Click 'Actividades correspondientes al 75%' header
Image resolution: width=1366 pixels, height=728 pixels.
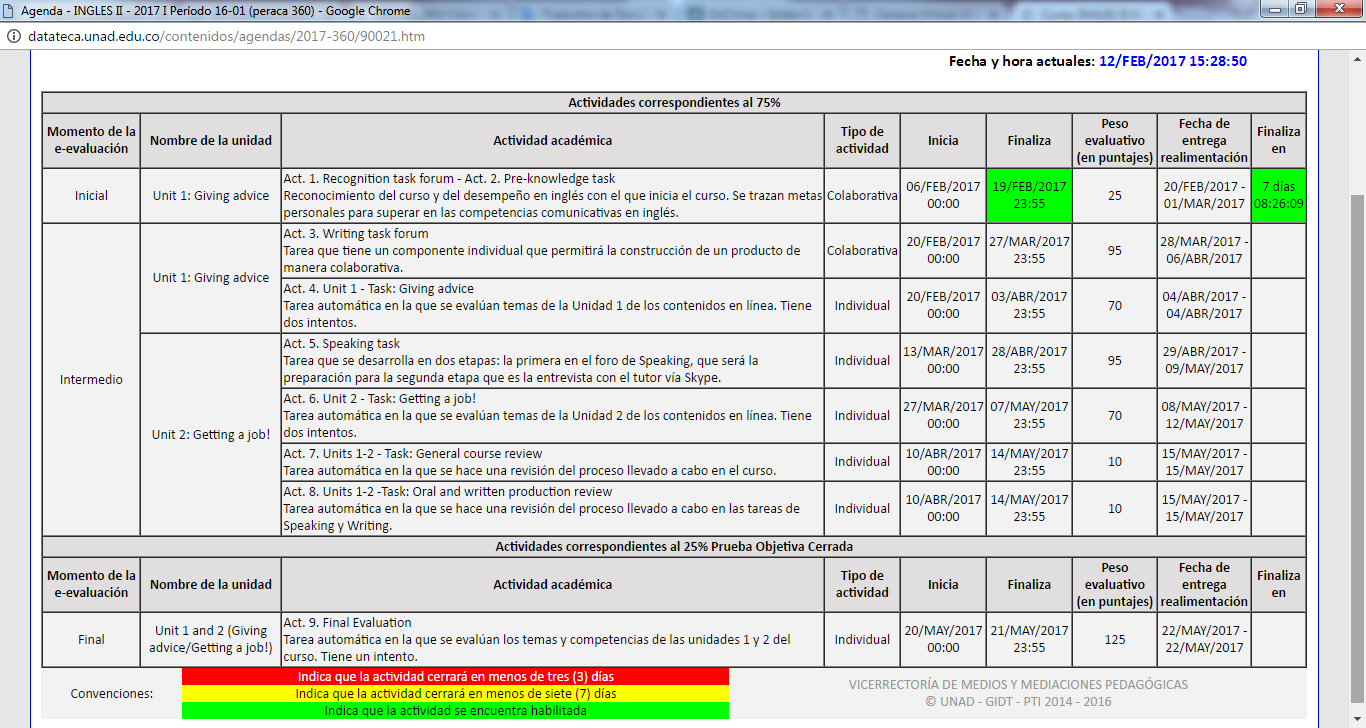[x=674, y=102]
